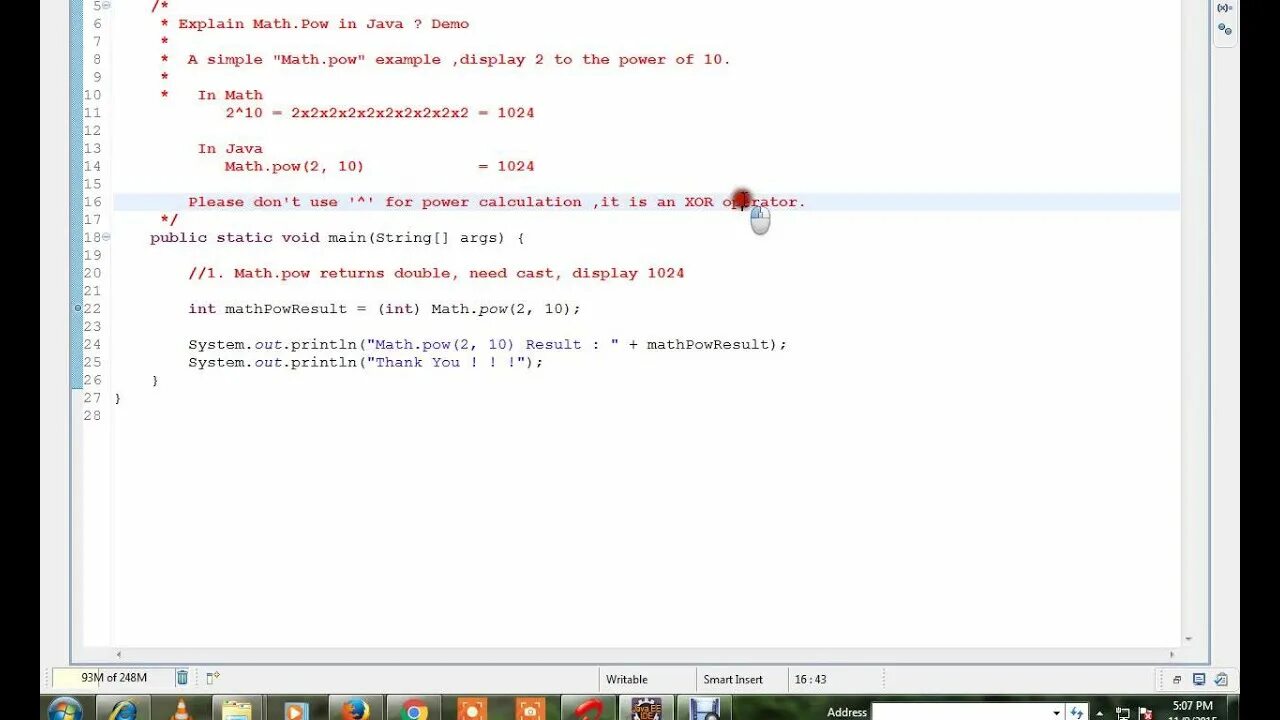Click the horizontal scrollbar left arrow

click(x=118, y=655)
